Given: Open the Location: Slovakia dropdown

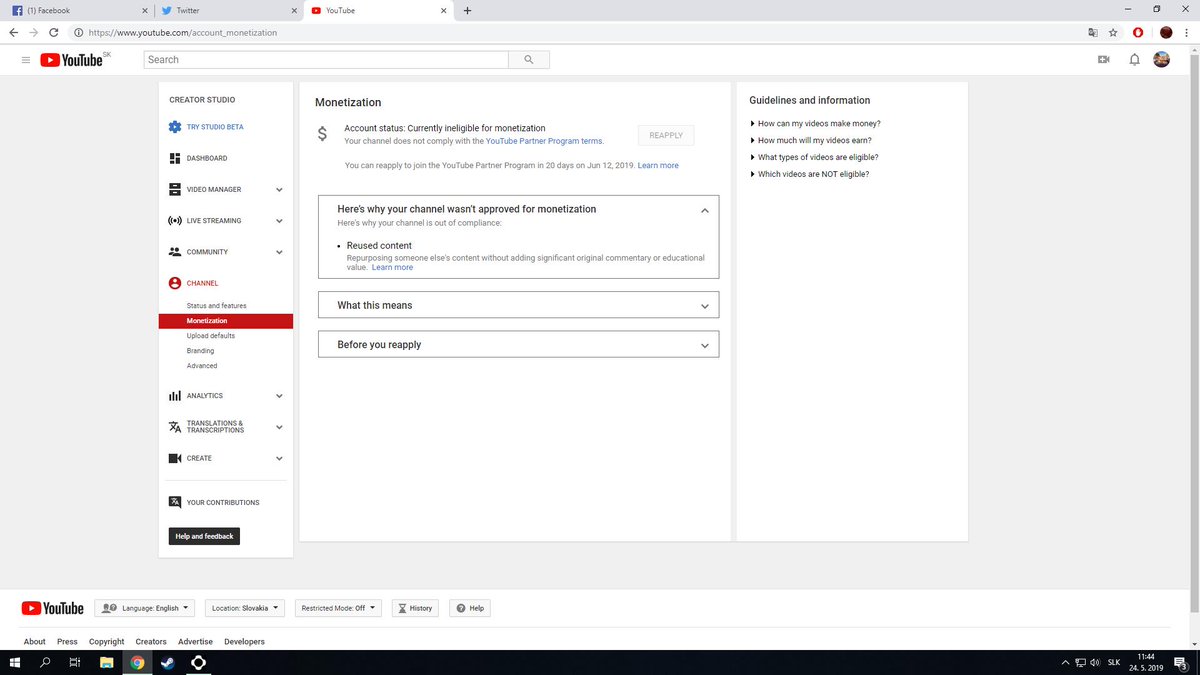Looking at the screenshot, I should (246, 608).
